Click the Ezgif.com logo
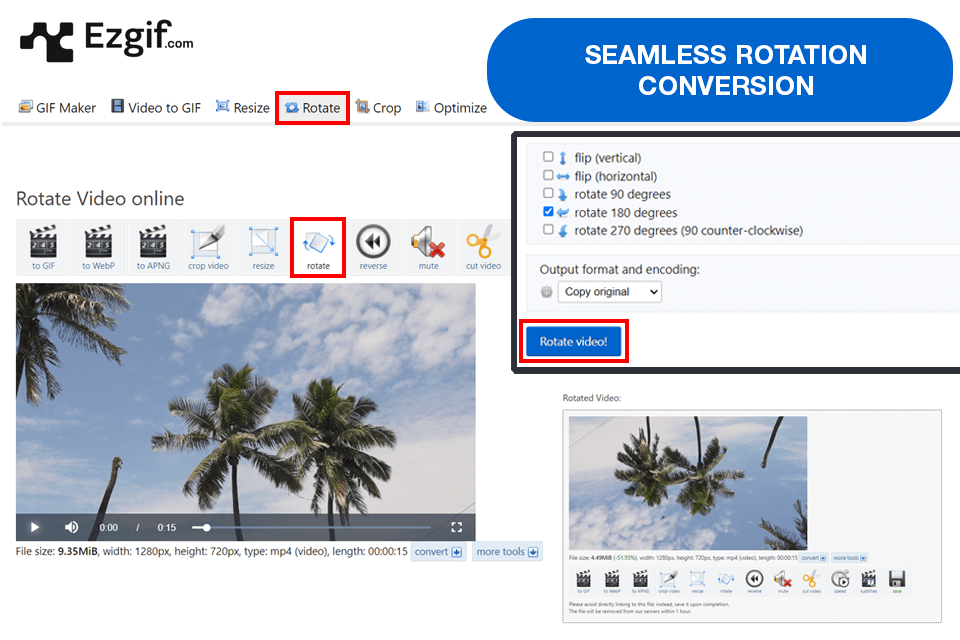The width and height of the screenshot is (960, 640). click(107, 40)
